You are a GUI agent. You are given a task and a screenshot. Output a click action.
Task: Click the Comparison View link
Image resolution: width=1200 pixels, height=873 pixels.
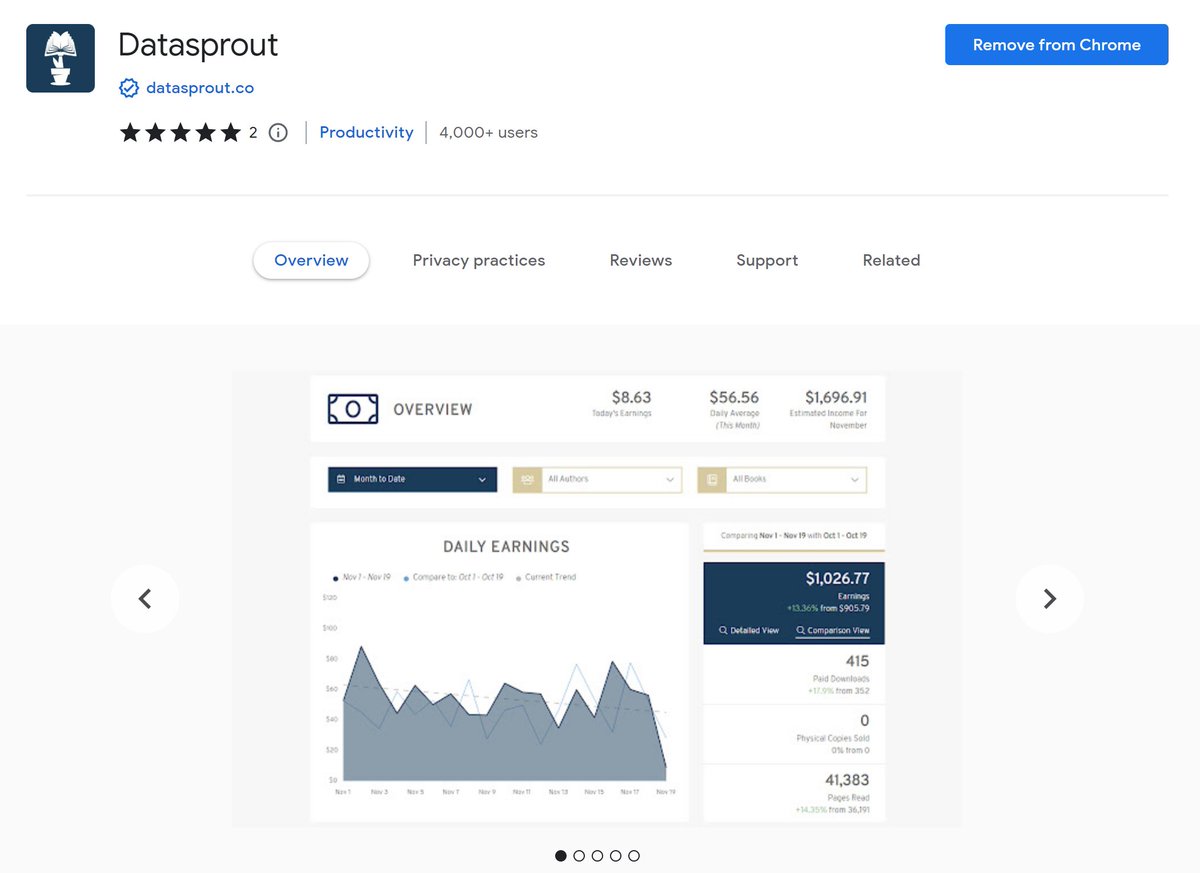coord(833,631)
